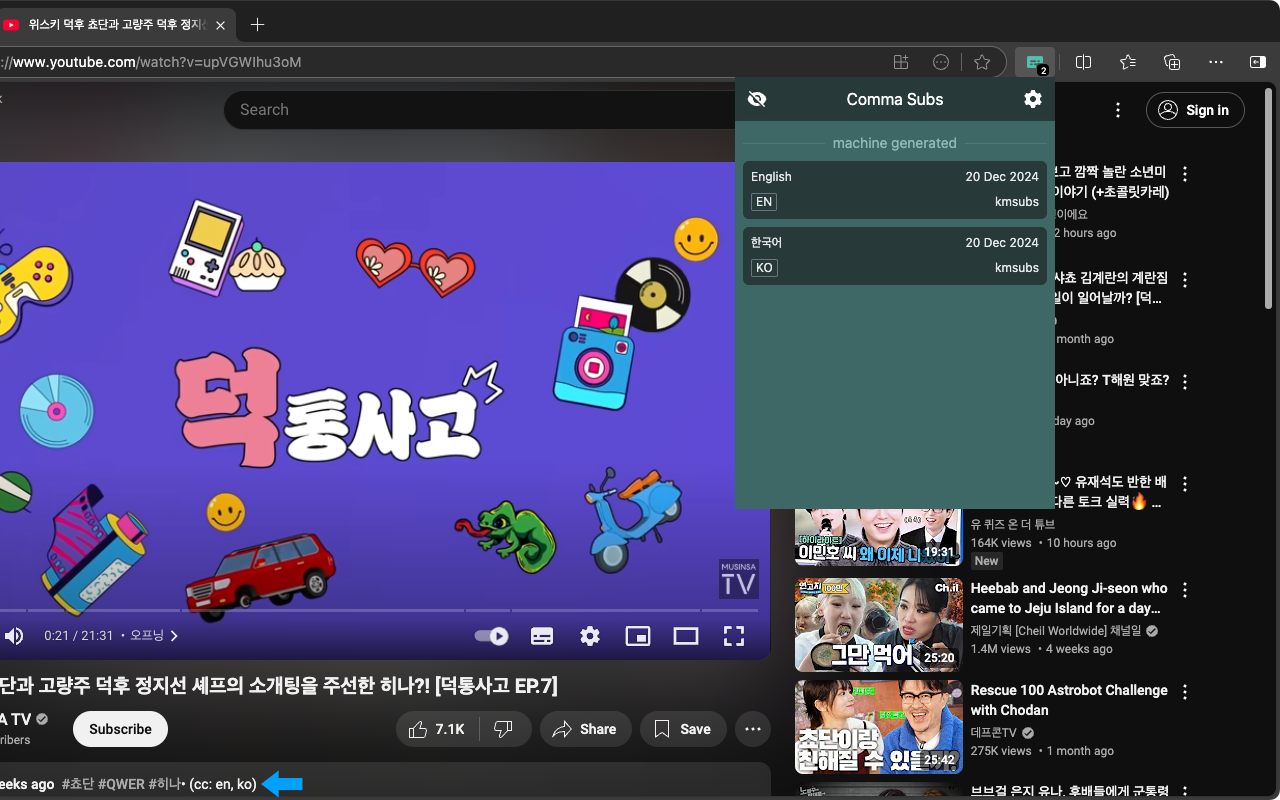Open the 유 퀴즈 온 더 튜브 channel
The height and width of the screenshot is (800, 1280).
[1012, 524]
